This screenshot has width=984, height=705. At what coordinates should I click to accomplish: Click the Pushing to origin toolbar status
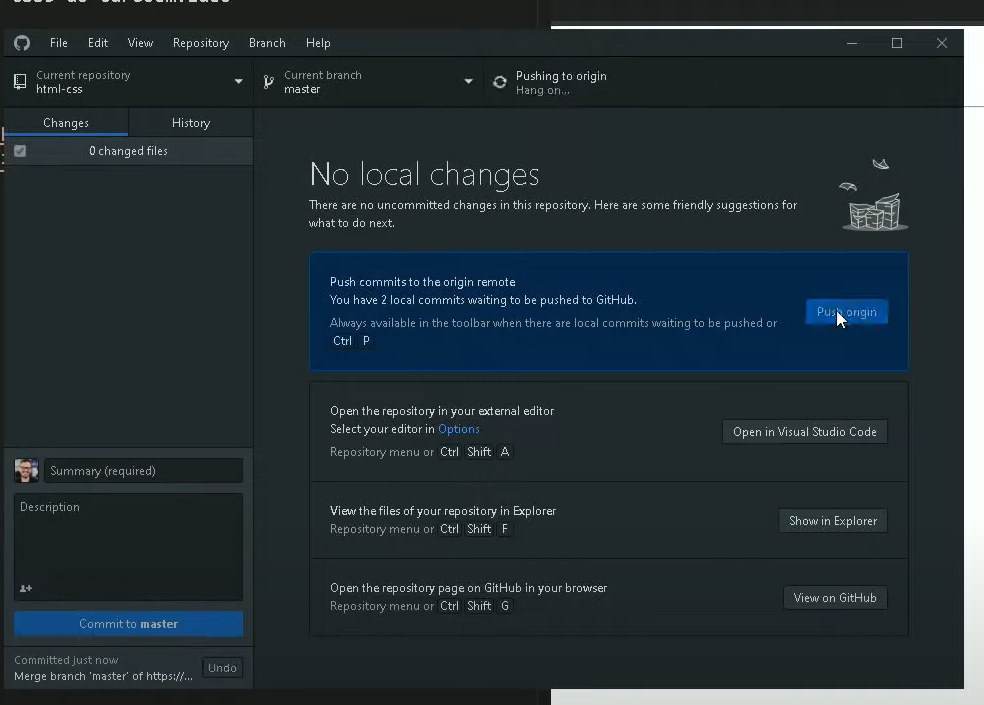pos(560,82)
